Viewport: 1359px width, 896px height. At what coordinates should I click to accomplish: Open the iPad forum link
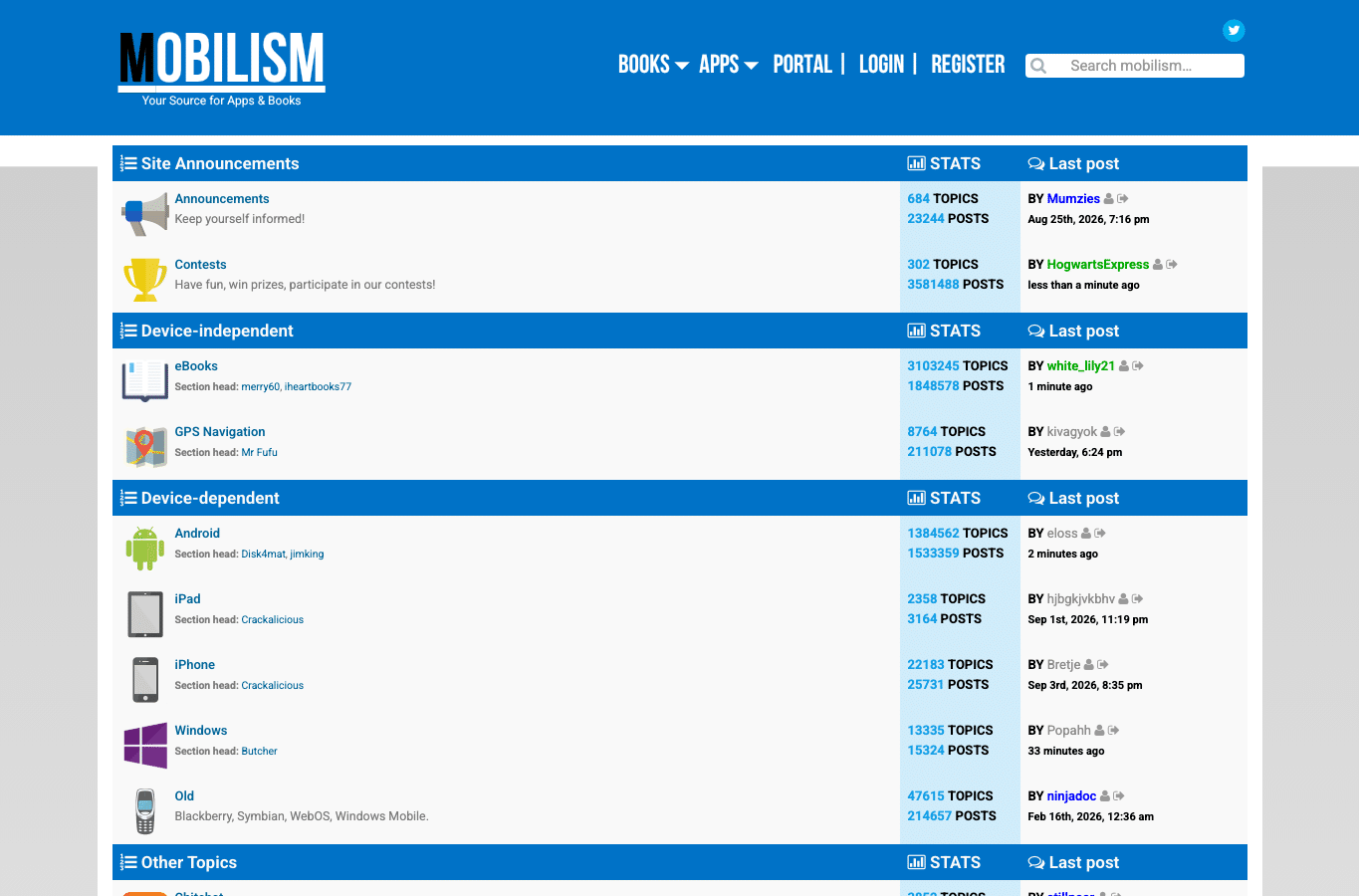(x=187, y=599)
